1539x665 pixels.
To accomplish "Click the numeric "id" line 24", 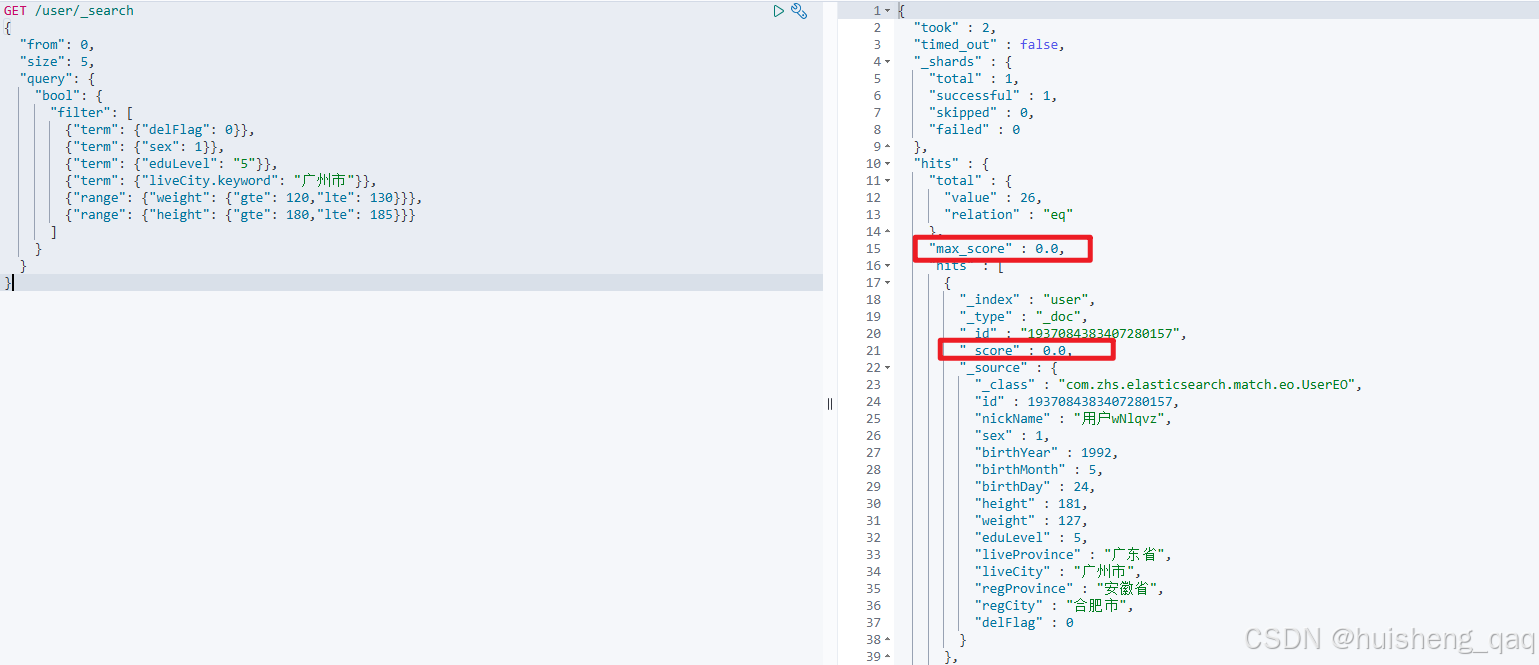I will tap(1077, 402).
